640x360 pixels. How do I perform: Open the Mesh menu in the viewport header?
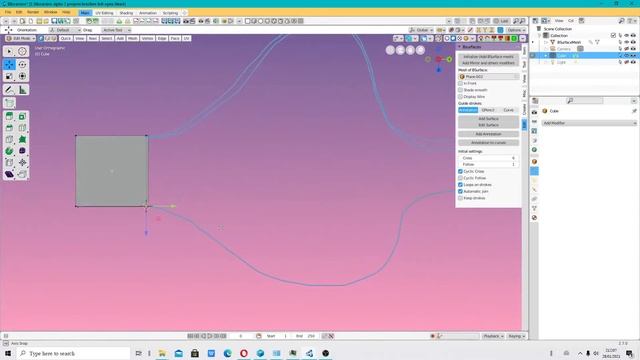[133, 38]
